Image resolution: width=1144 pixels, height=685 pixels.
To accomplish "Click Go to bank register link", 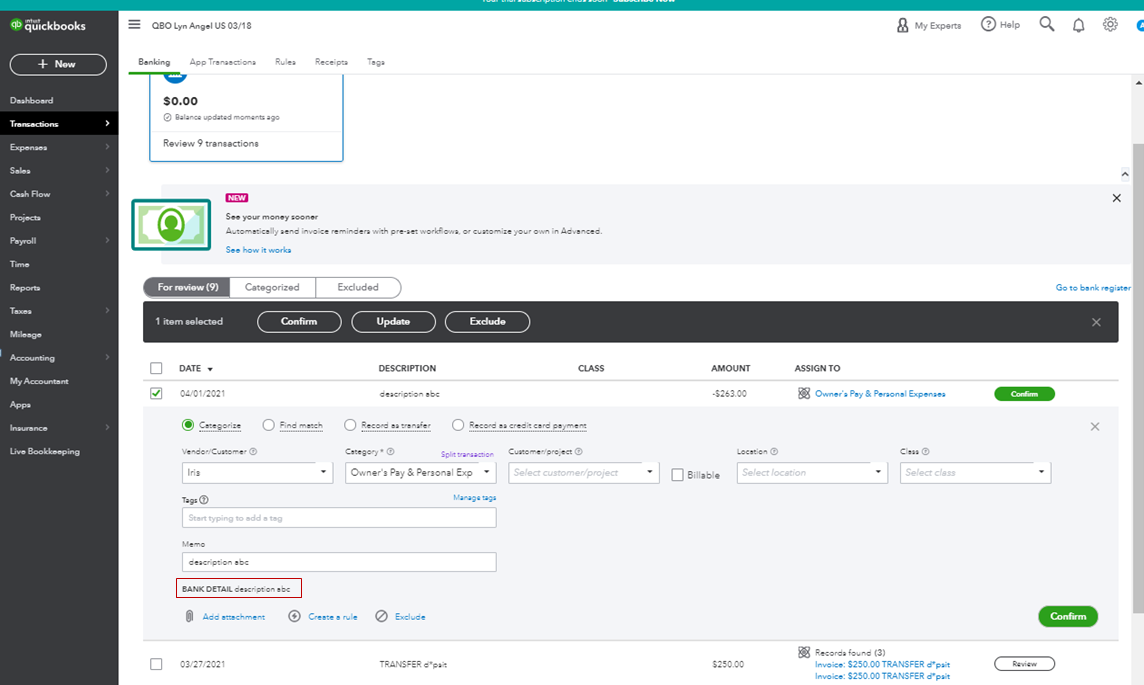I will pos(1093,287).
